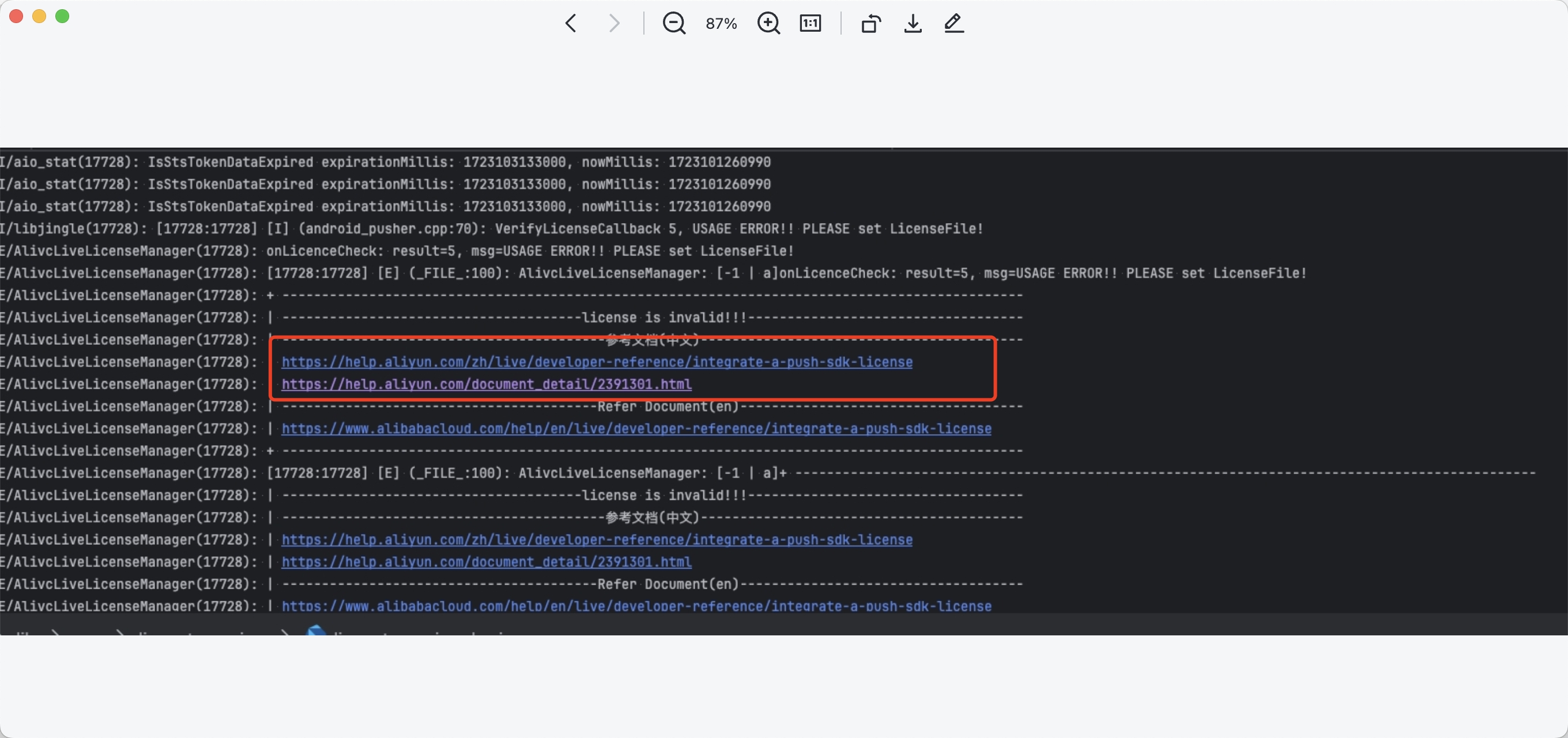The height and width of the screenshot is (738, 1568).
Task: Zoom out of the image
Action: click(x=674, y=23)
